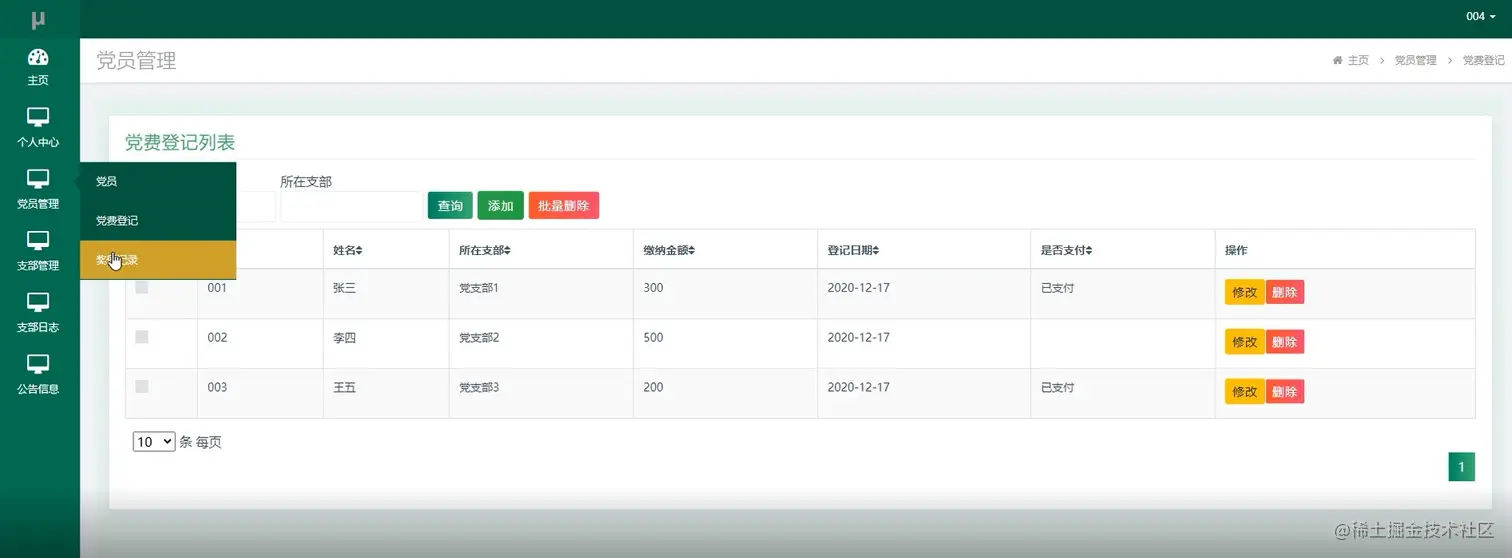Viewport: 1512px width, 558px height.
Task: Click the amount cell 500
Action: pos(653,338)
